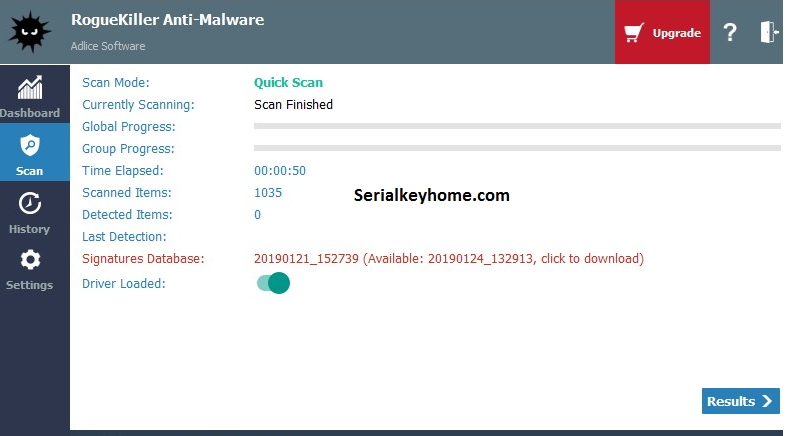The width and height of the screenshot is (787, 436).
Task: Click signatures database download link
Action: [449, 259]
